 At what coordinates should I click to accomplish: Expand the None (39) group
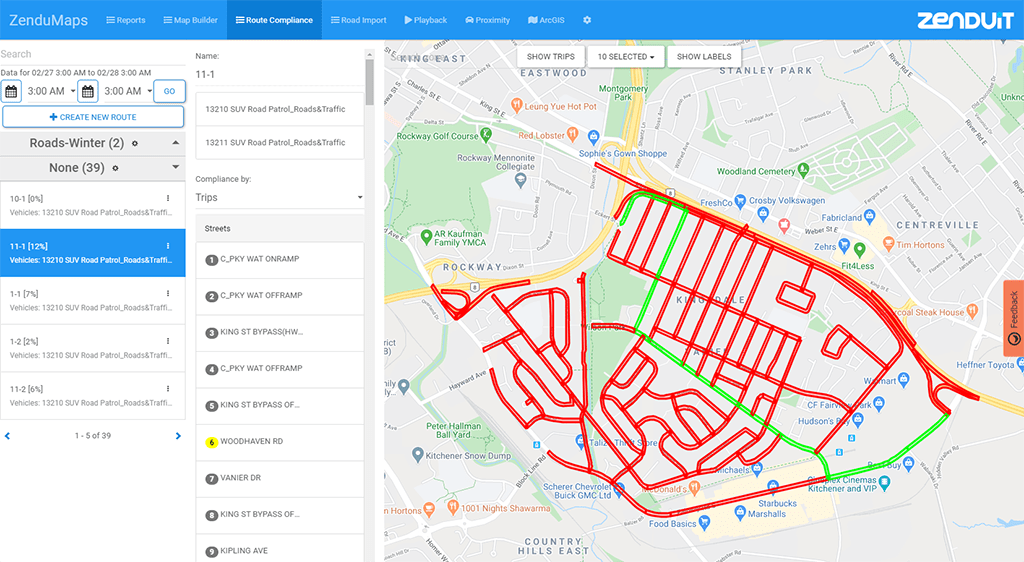[x=176, y=168]
